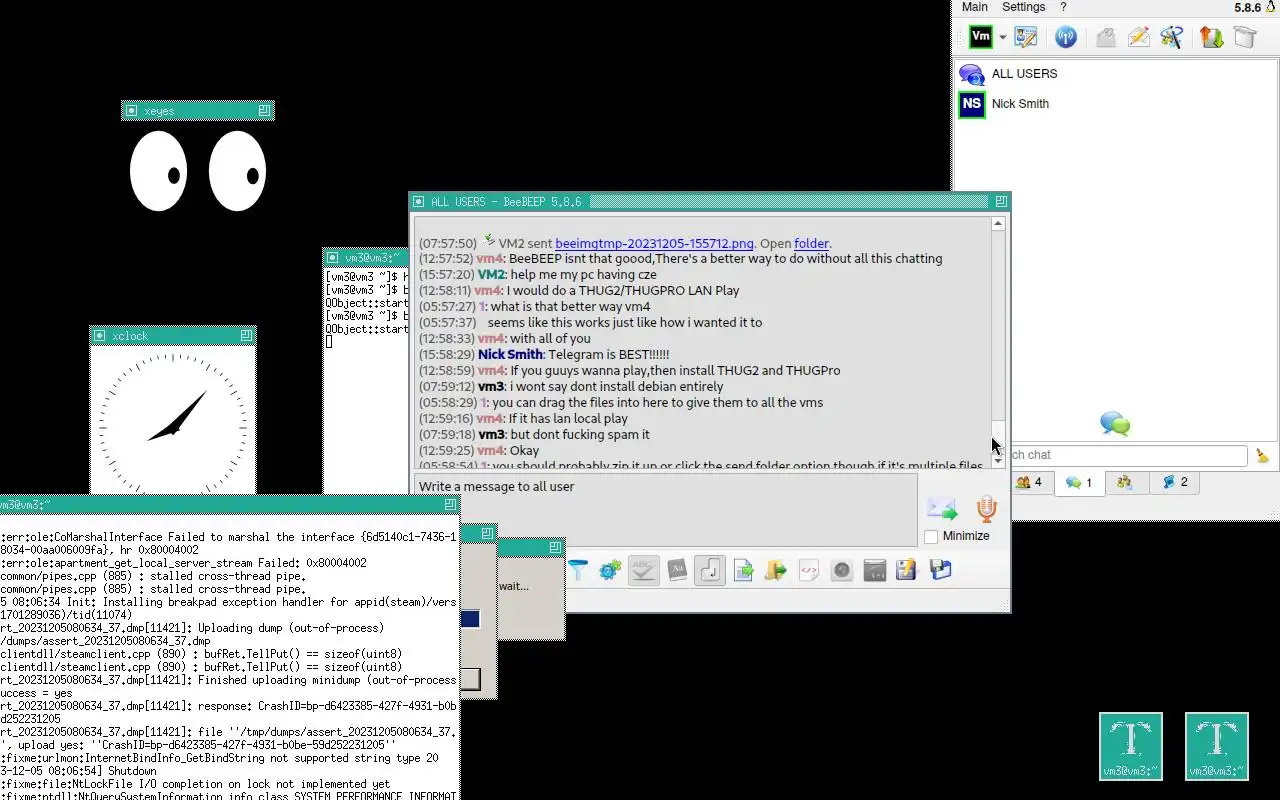Open the right vm3@vm3 terminal desktop icon

pyautogui.click(x=1217, y=746)
